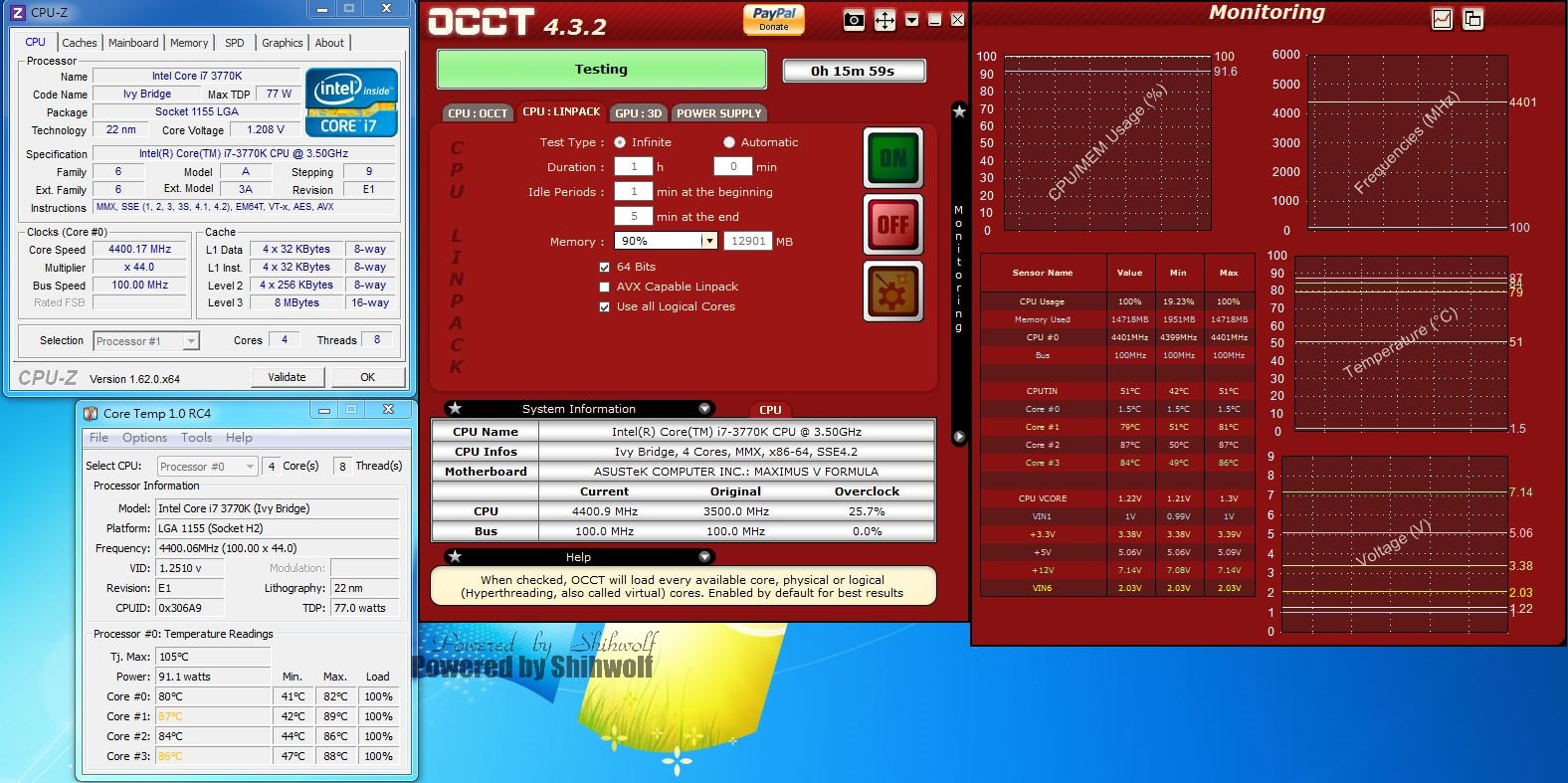Click the graph icon in the Monitoring header

pyautogui.click(x=1442, y=19)
